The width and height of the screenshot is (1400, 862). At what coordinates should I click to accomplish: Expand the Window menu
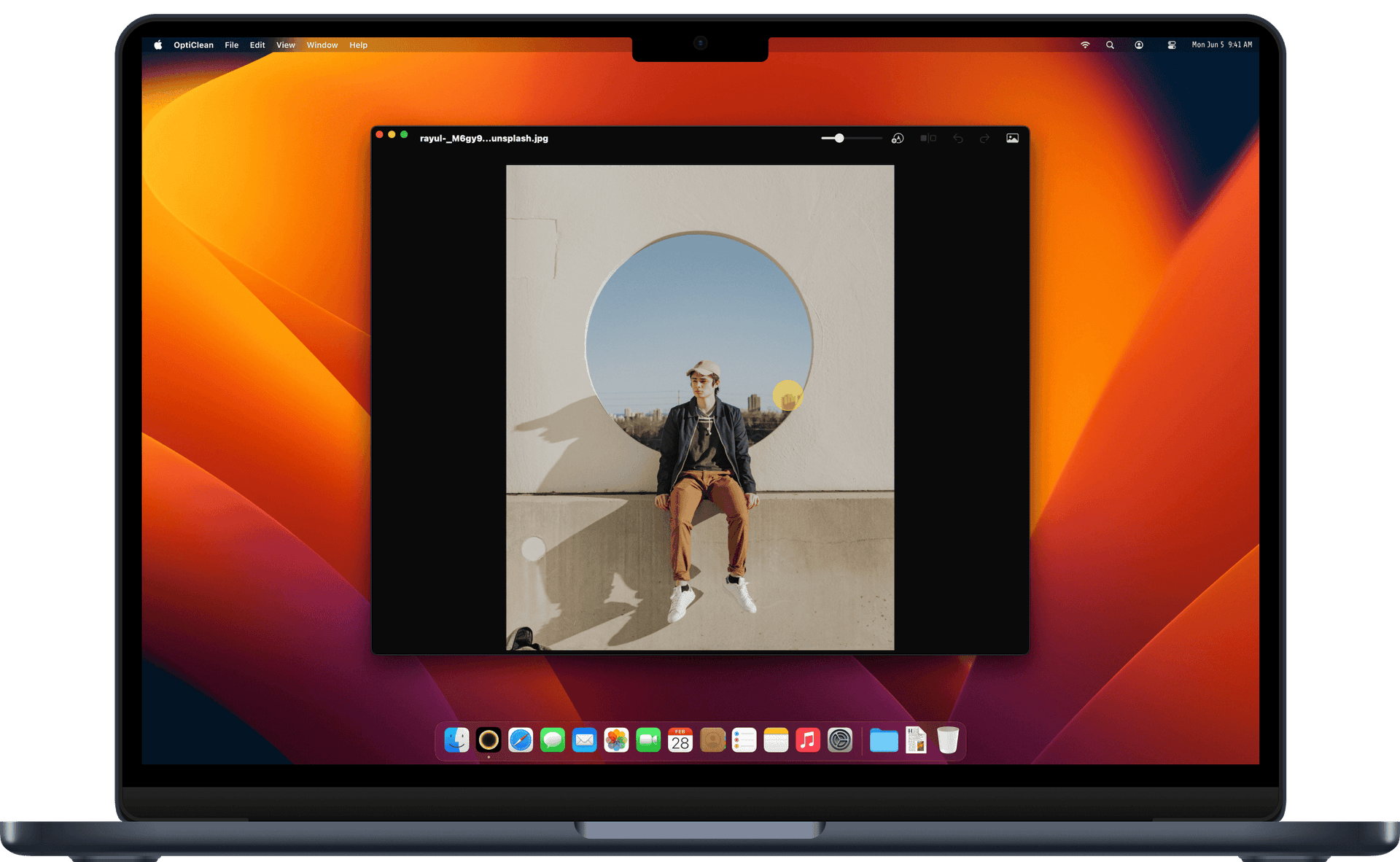(x=322, y=45)
